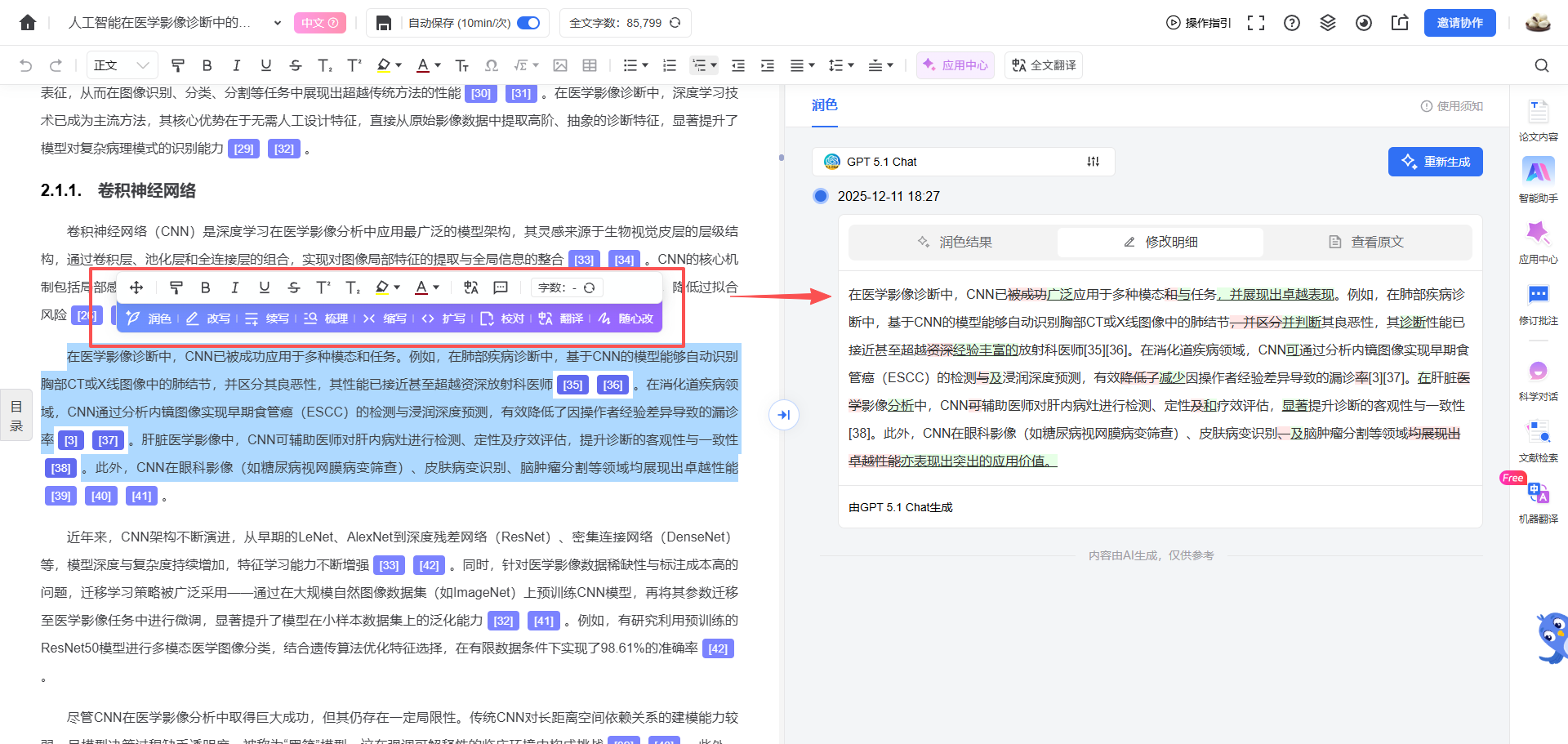The image size is (1568, 744).
Task: Open text alignment dropdown
Action: click(x=803, y=65)
